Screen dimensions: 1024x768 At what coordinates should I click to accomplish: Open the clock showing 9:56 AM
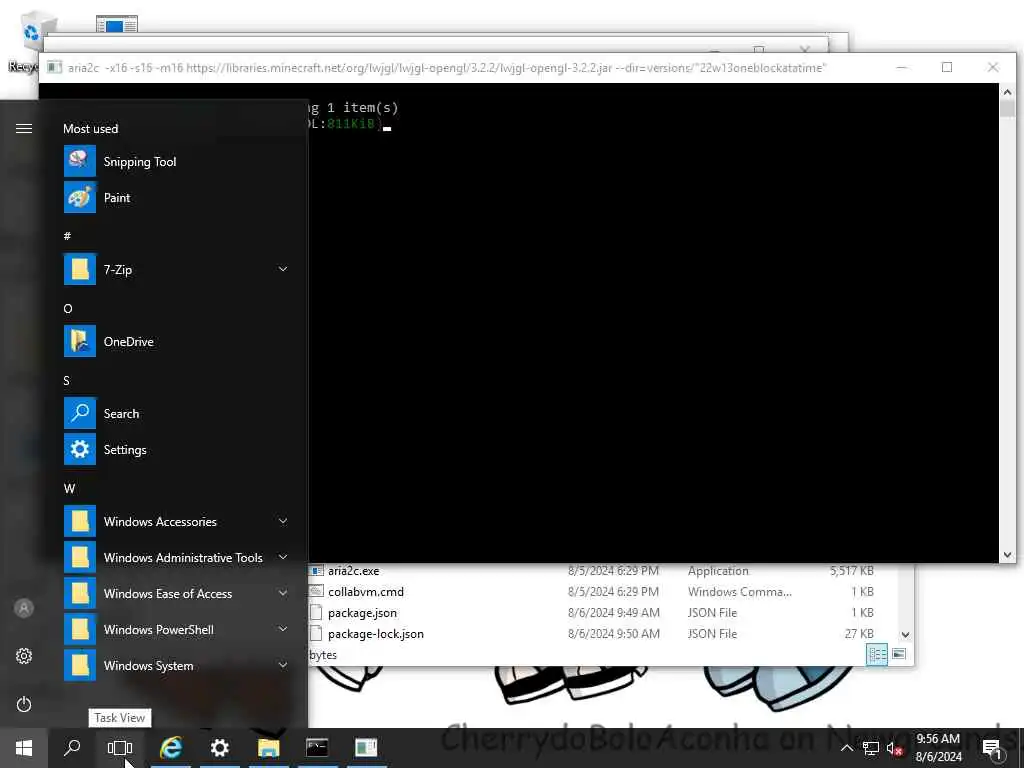tap(938, 748)
